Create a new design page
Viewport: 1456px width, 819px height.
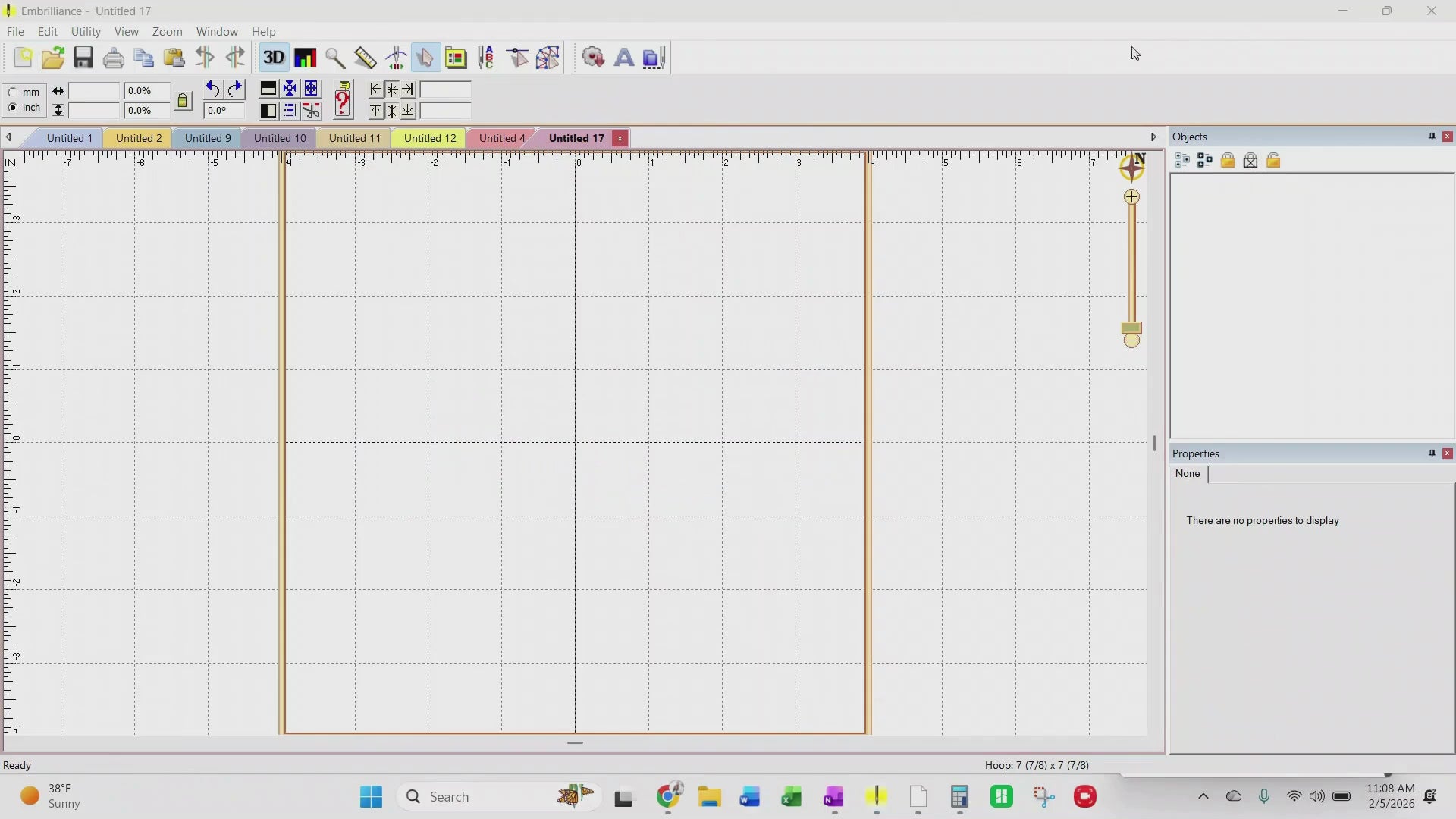click(x=23, y=58)
